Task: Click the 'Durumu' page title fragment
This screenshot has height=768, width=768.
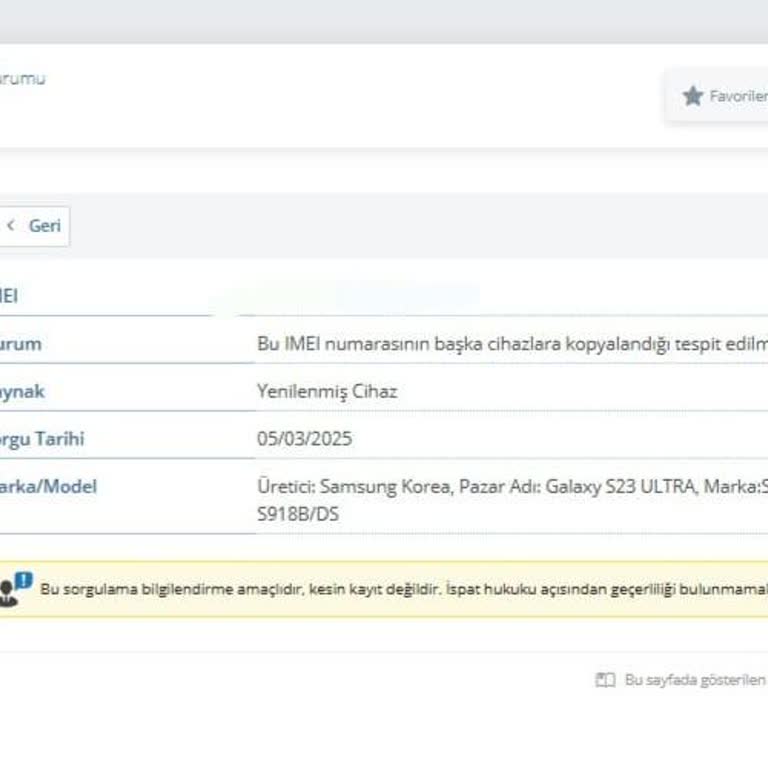Action: [23, 78]
